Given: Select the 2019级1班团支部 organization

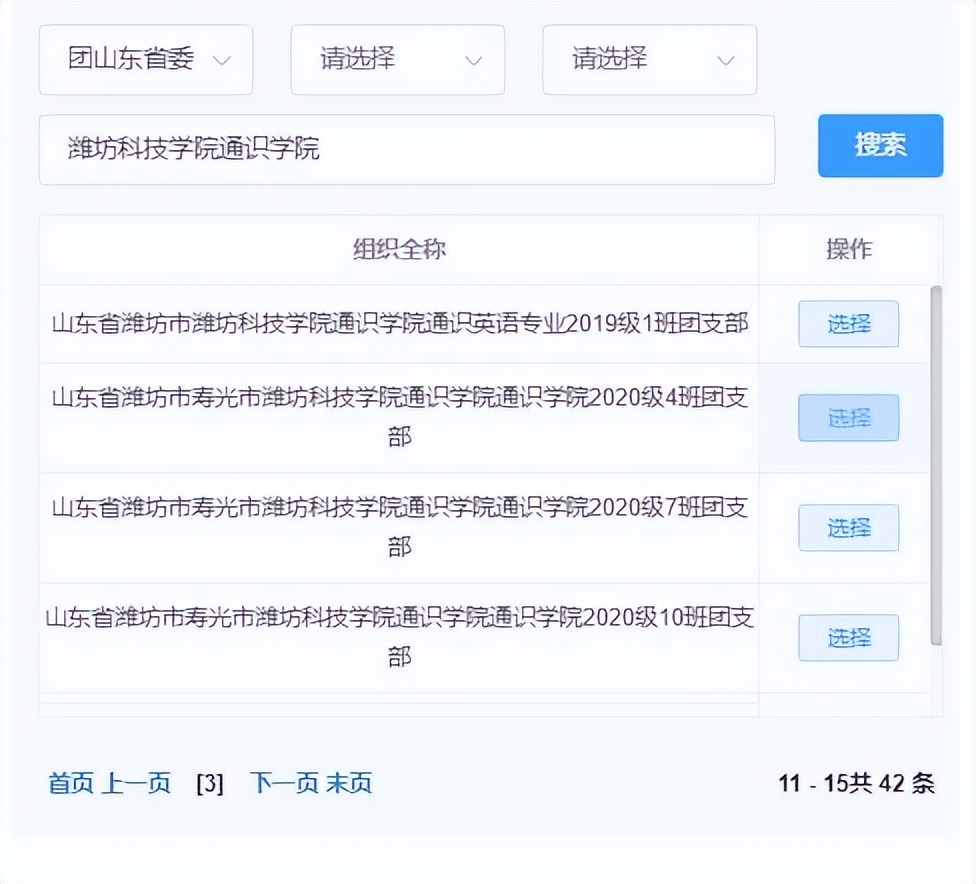Looking at the screenshot, I should (x=848, y=324).
